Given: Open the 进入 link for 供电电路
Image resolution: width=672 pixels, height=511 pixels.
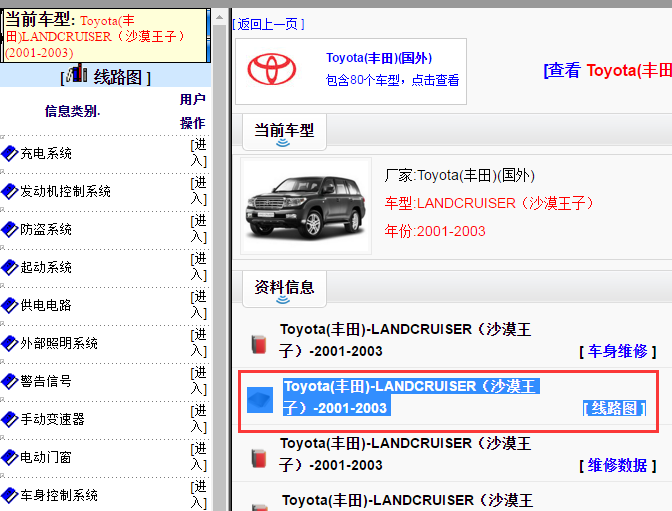Looking at the screenshot, I should pos(198,305).
